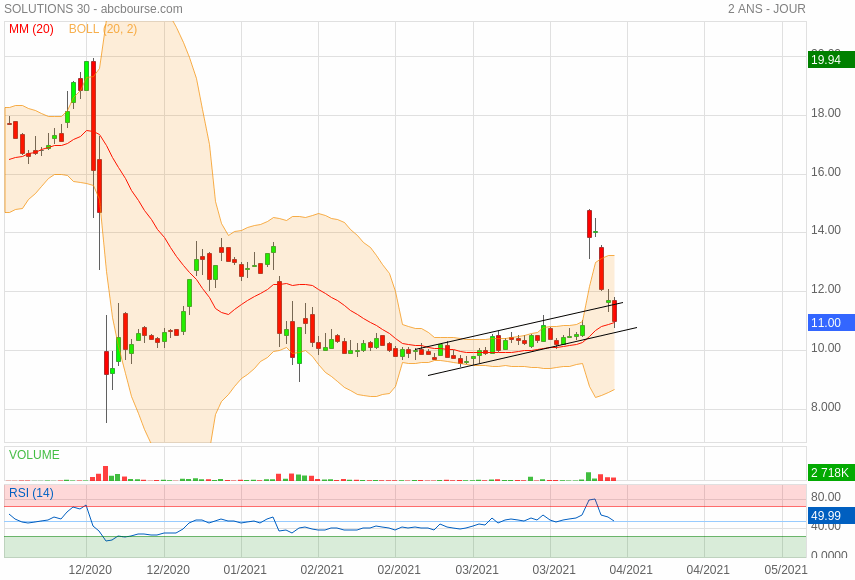Click the blue 11.00 last price tag
Image resolution: width=855 pixels, height=580 pixels.
pyautogui.click(x=831, y=322)
